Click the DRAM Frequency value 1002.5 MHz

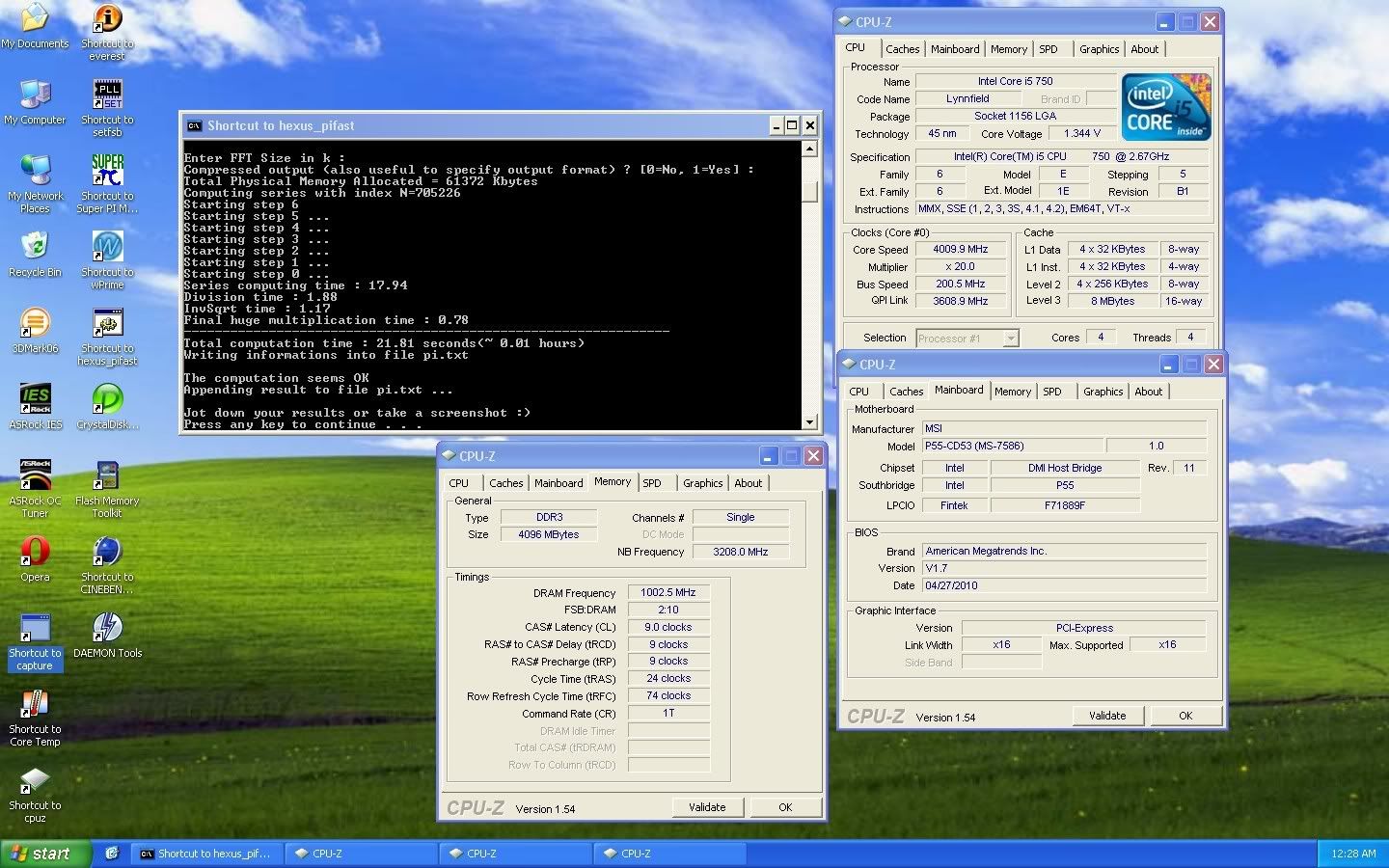[668, 592]
